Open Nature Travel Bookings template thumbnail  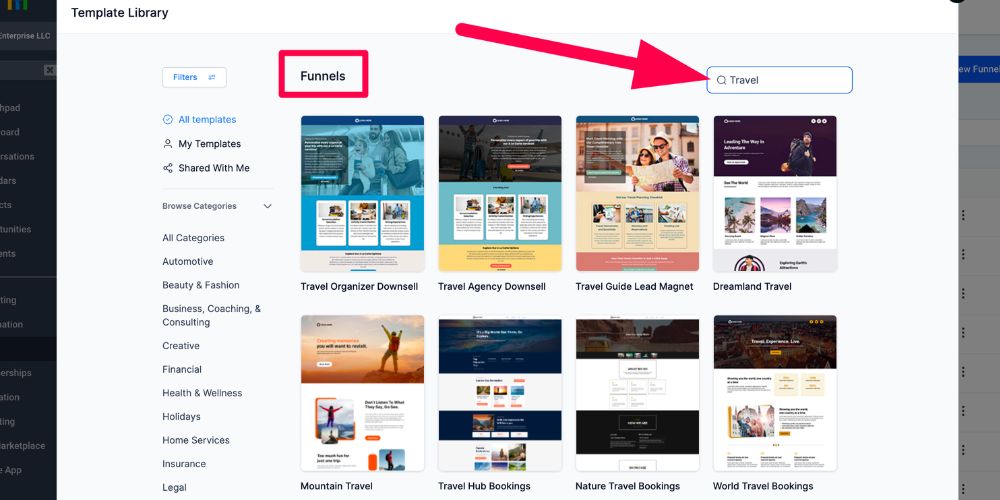point(637,393)
